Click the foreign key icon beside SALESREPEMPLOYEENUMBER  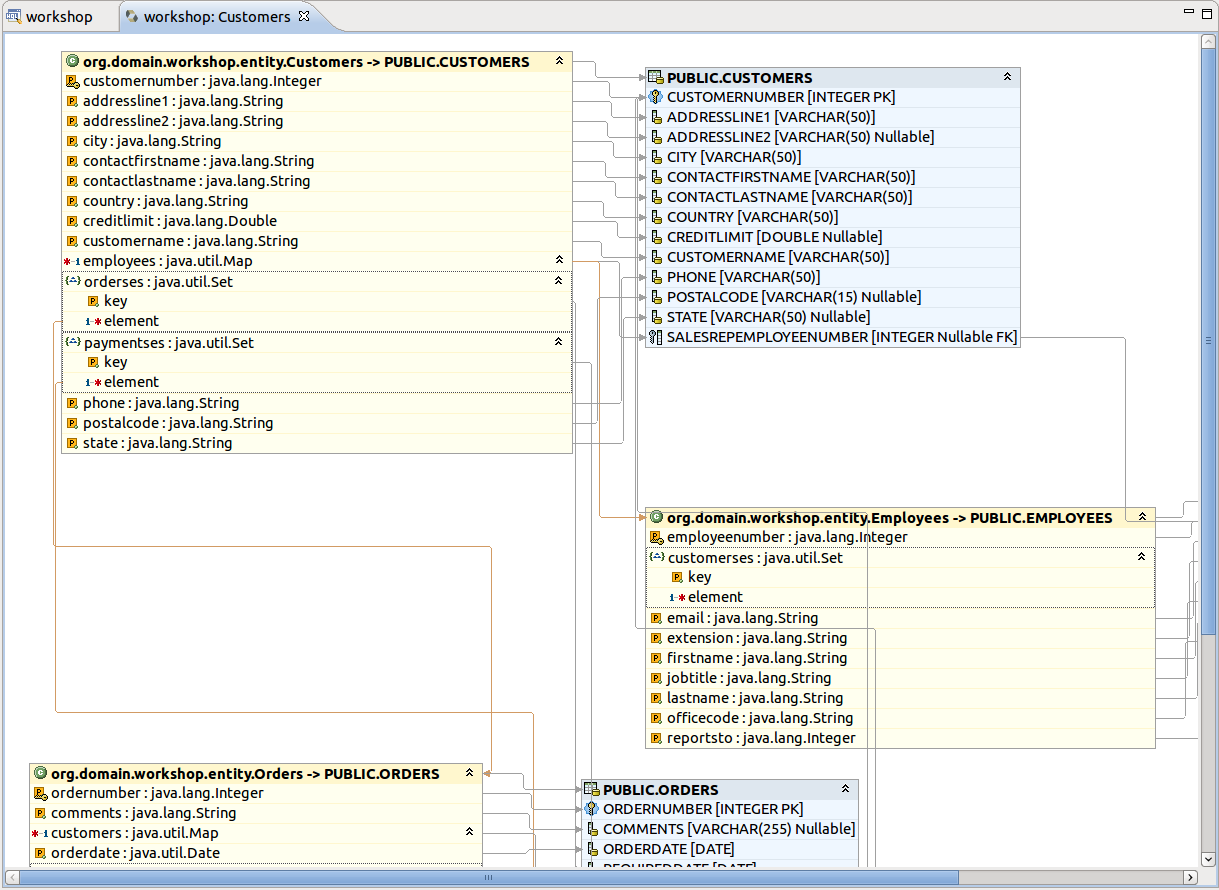click(x=656, y=337)
